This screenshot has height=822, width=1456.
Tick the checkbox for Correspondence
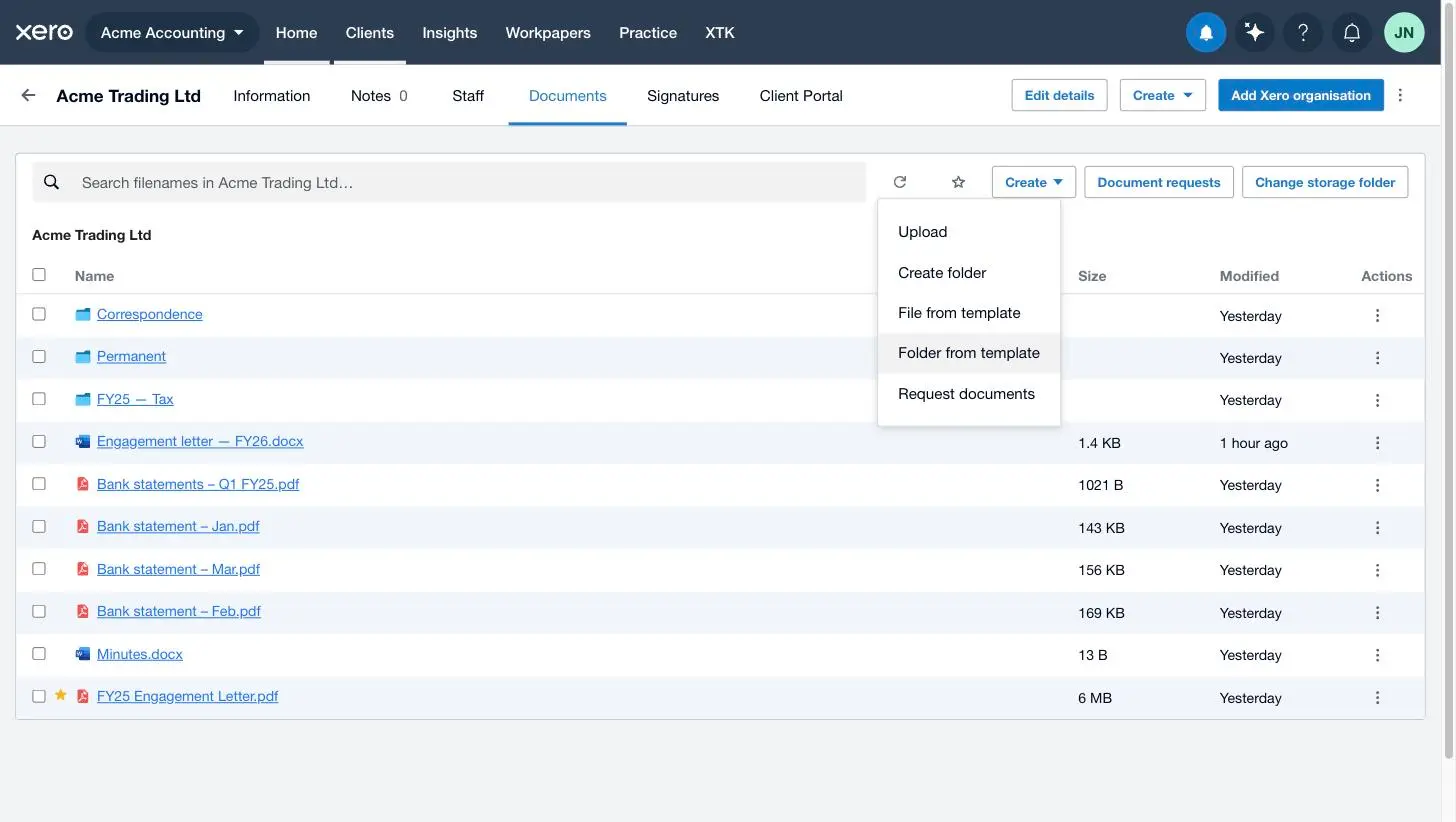coord(39,314)
